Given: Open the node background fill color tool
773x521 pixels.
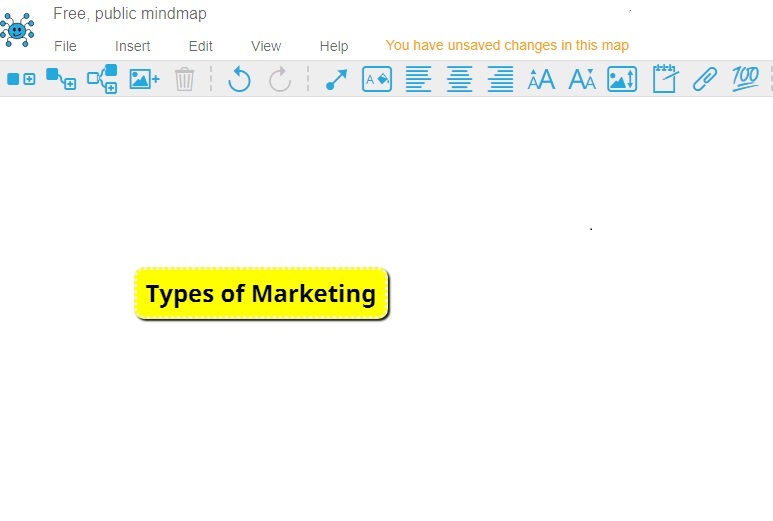Looking at the screenshot, I should [x=377, y=79].
